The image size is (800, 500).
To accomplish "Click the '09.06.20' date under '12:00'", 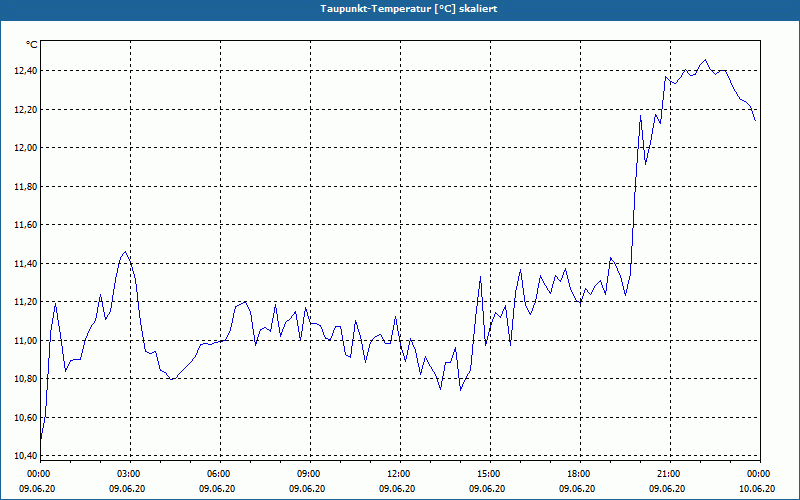I will (x=397, y=489).
